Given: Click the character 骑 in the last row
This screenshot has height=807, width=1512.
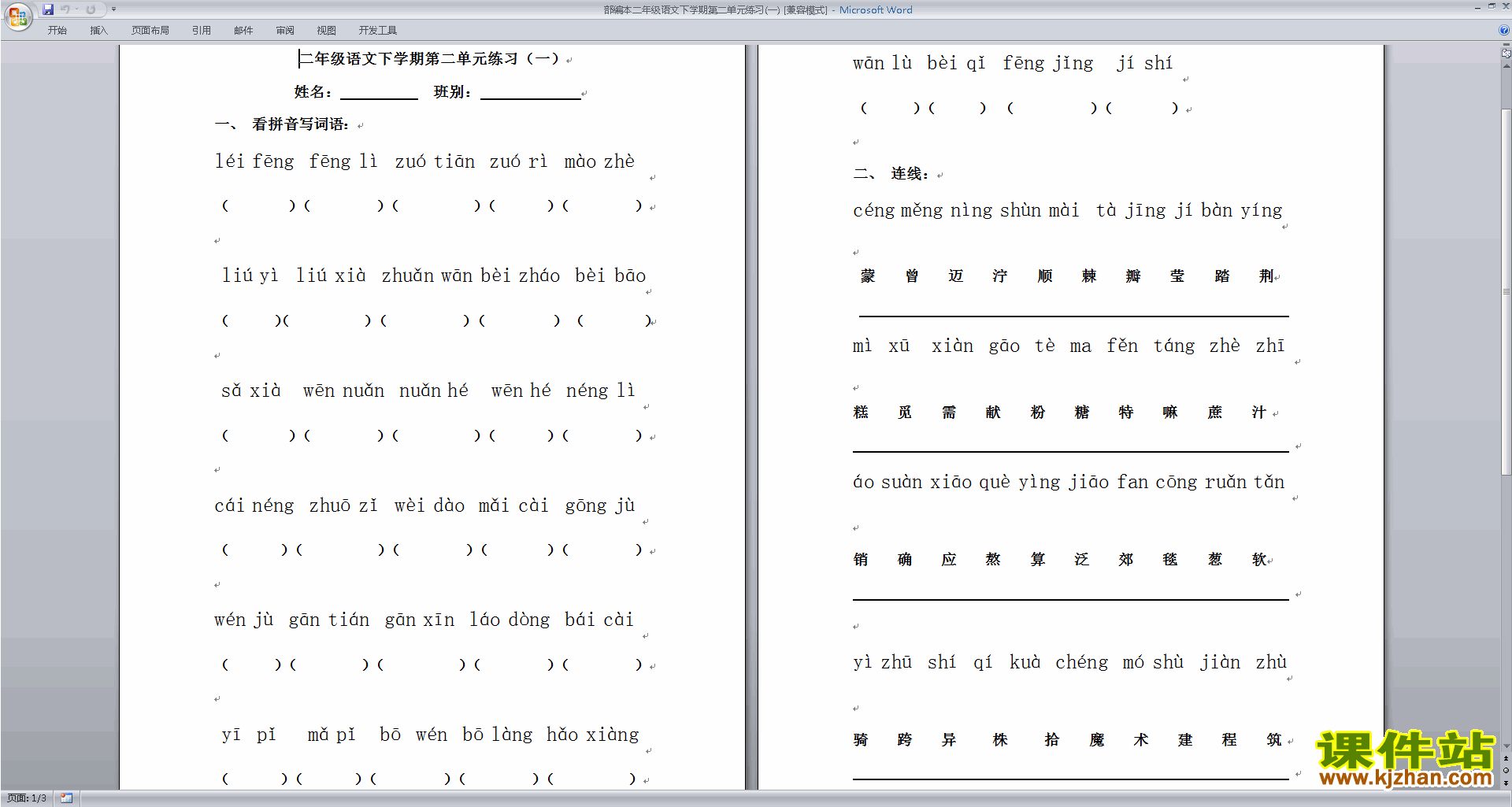Looking at the screenshot, I should tap(861, 740).
